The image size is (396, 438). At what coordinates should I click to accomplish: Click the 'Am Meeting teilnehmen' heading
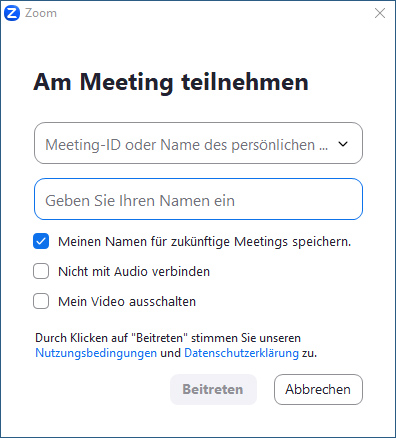pyautogui.click(x=171, y=82)
